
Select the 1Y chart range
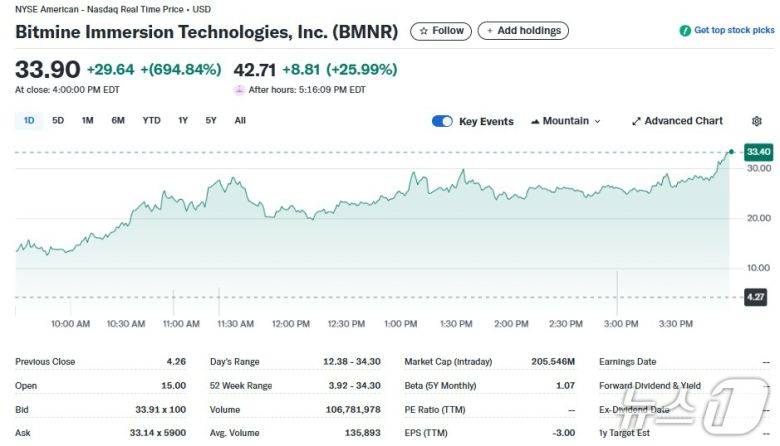(183, 121)
